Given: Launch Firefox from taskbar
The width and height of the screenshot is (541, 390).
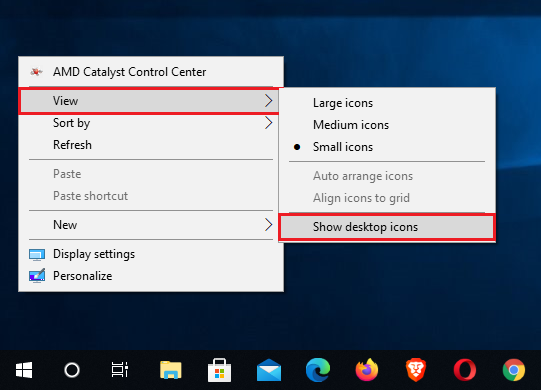Looking at the screenshot, I should point(367,370).
